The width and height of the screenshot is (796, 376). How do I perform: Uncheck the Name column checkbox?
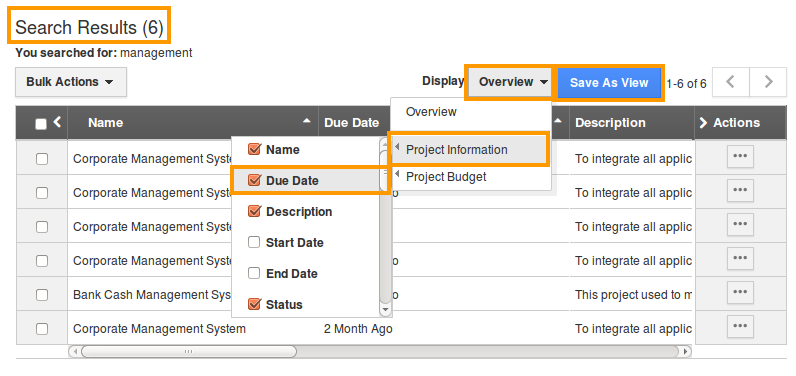click(x=254, y=149)
